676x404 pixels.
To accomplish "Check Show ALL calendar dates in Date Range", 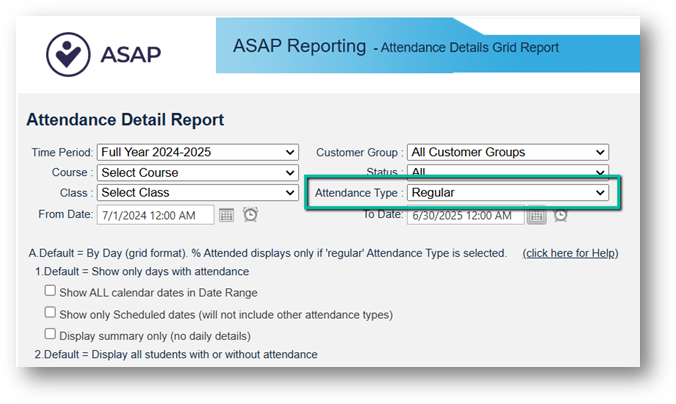I will click(50, 291).
